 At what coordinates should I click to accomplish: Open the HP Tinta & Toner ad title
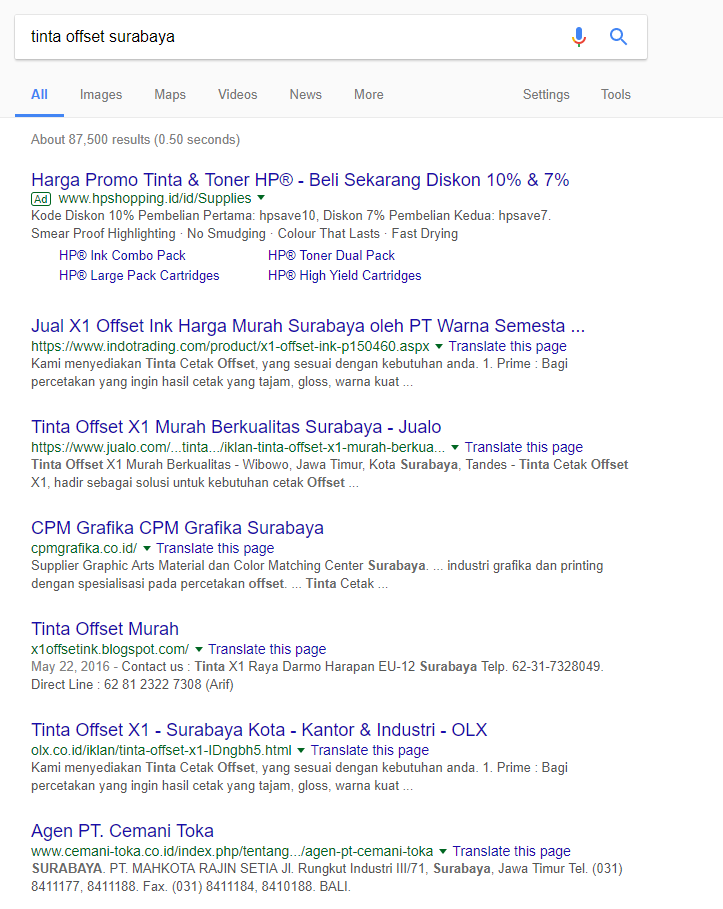pos(300,180)
